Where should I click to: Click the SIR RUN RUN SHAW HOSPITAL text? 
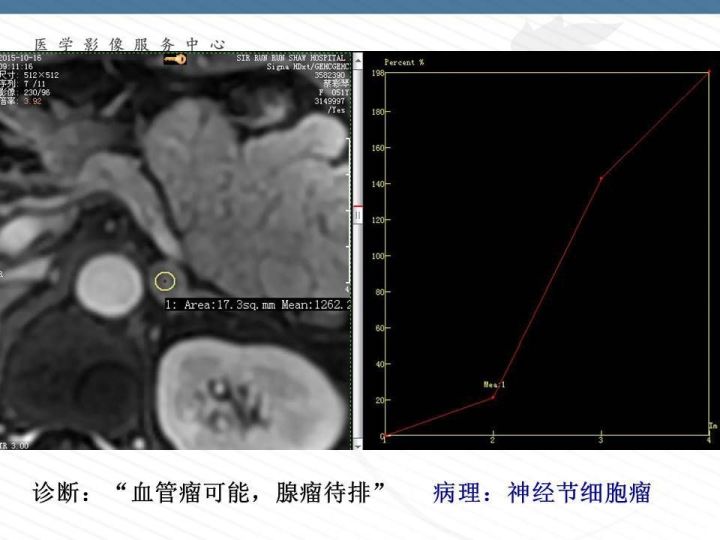pos(291,58)
